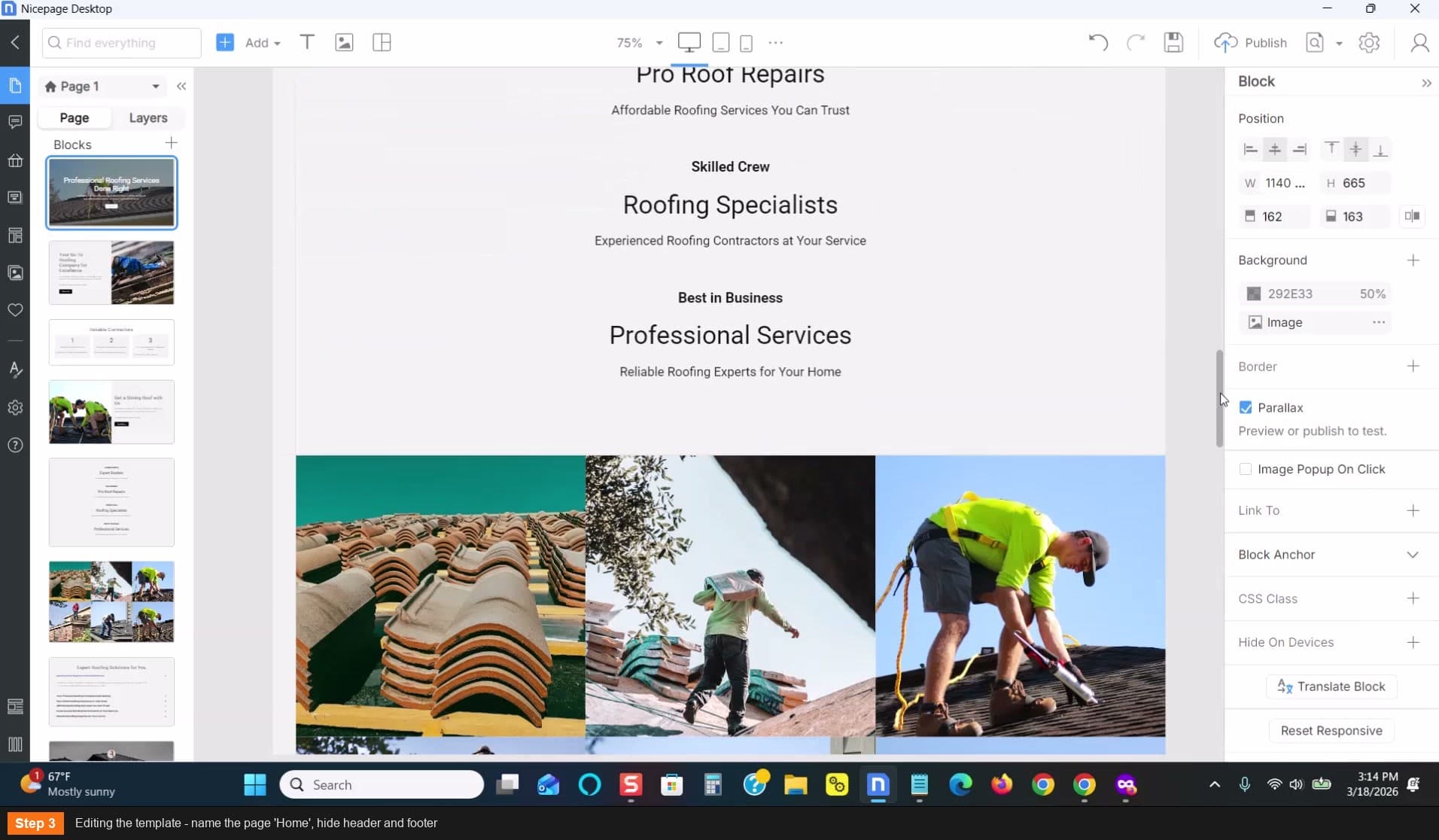This screenshot has height=840, width=1439.
Task: Align block content to the top
Action: tap(1331, 150)
